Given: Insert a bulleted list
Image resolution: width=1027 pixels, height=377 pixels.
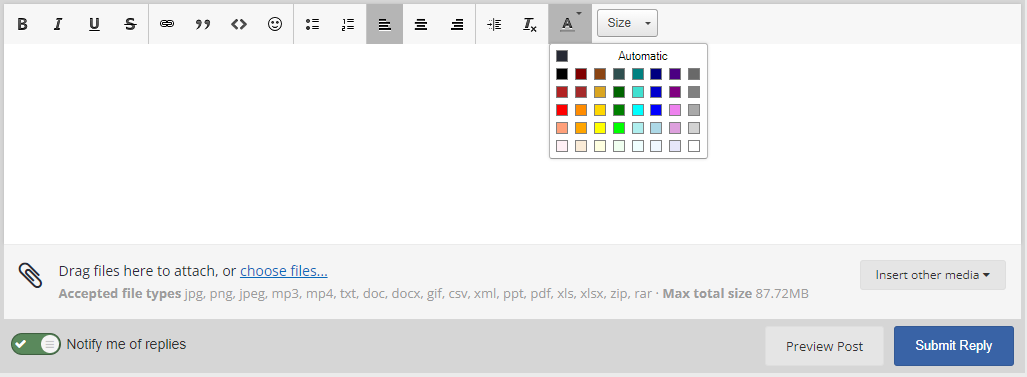Looking at the screenshot, I should [312, 24].
